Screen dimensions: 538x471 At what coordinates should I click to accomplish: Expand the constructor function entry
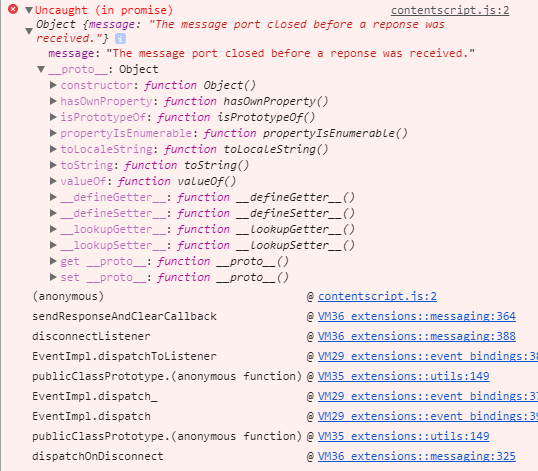coord(53,85)
